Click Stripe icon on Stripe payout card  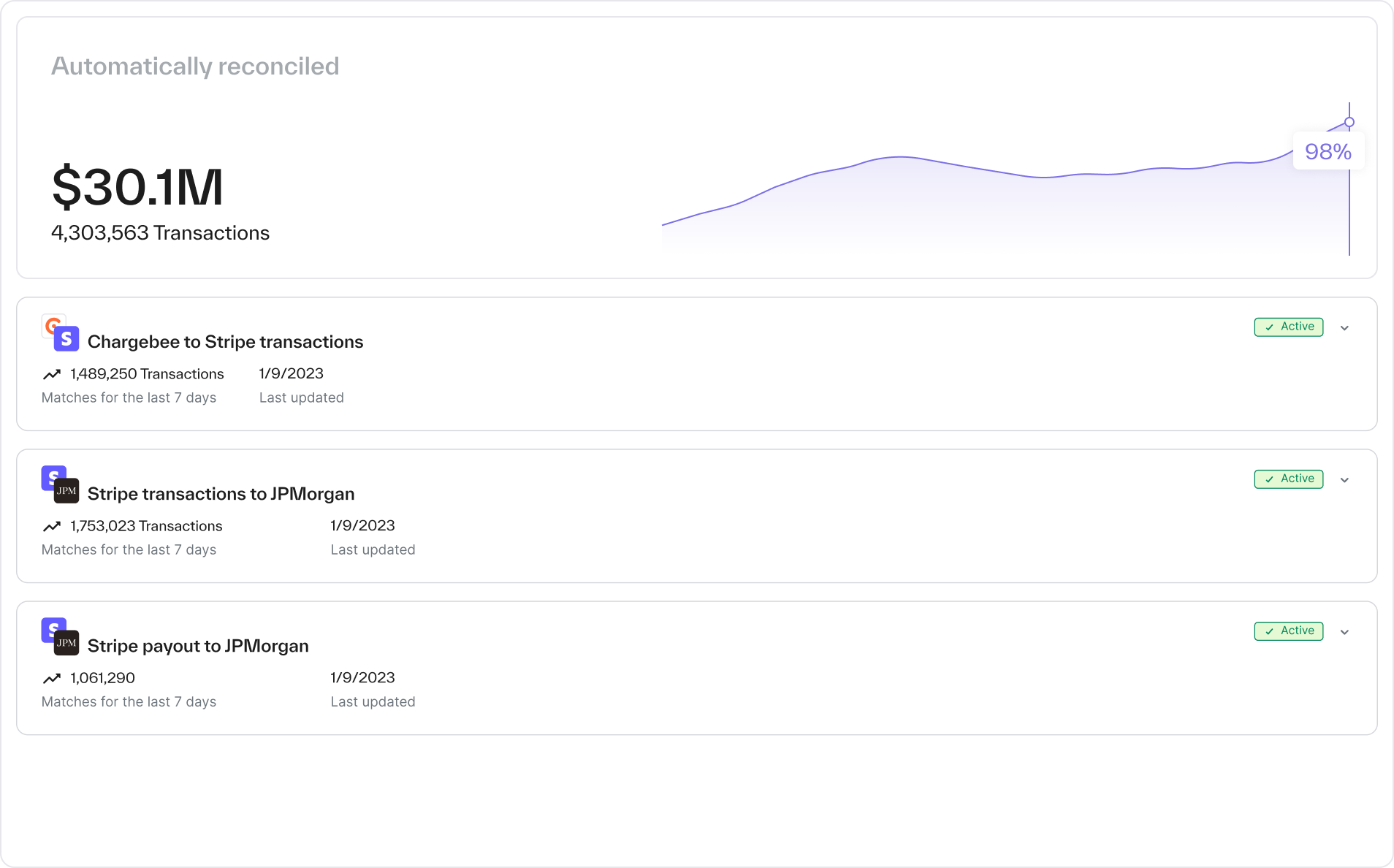pos(50,627)
